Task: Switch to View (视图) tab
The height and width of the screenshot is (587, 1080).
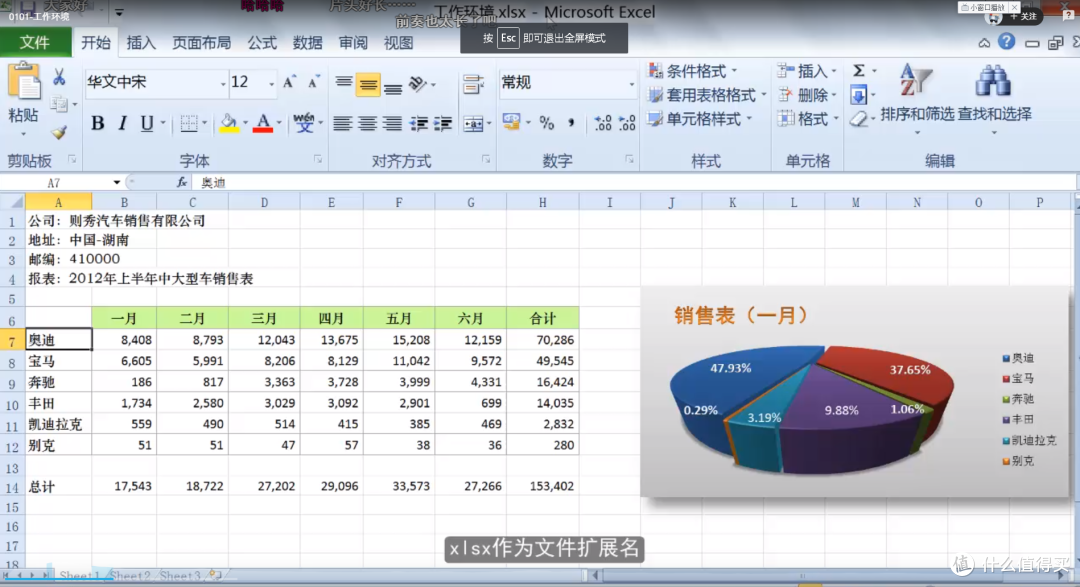Action: coord(398,43)
